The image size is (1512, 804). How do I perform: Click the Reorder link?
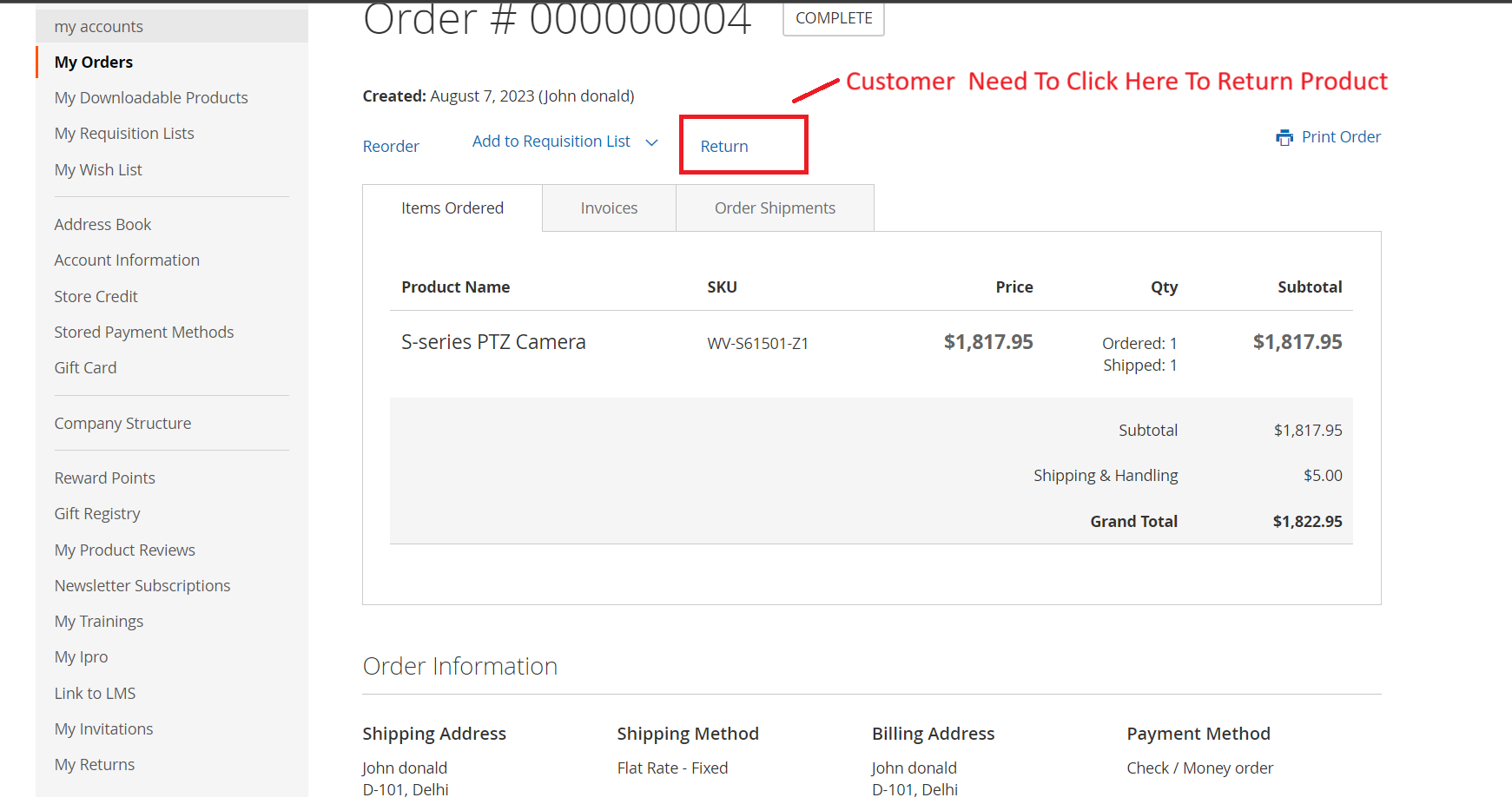pyautogui.click(x=391, y=147)
